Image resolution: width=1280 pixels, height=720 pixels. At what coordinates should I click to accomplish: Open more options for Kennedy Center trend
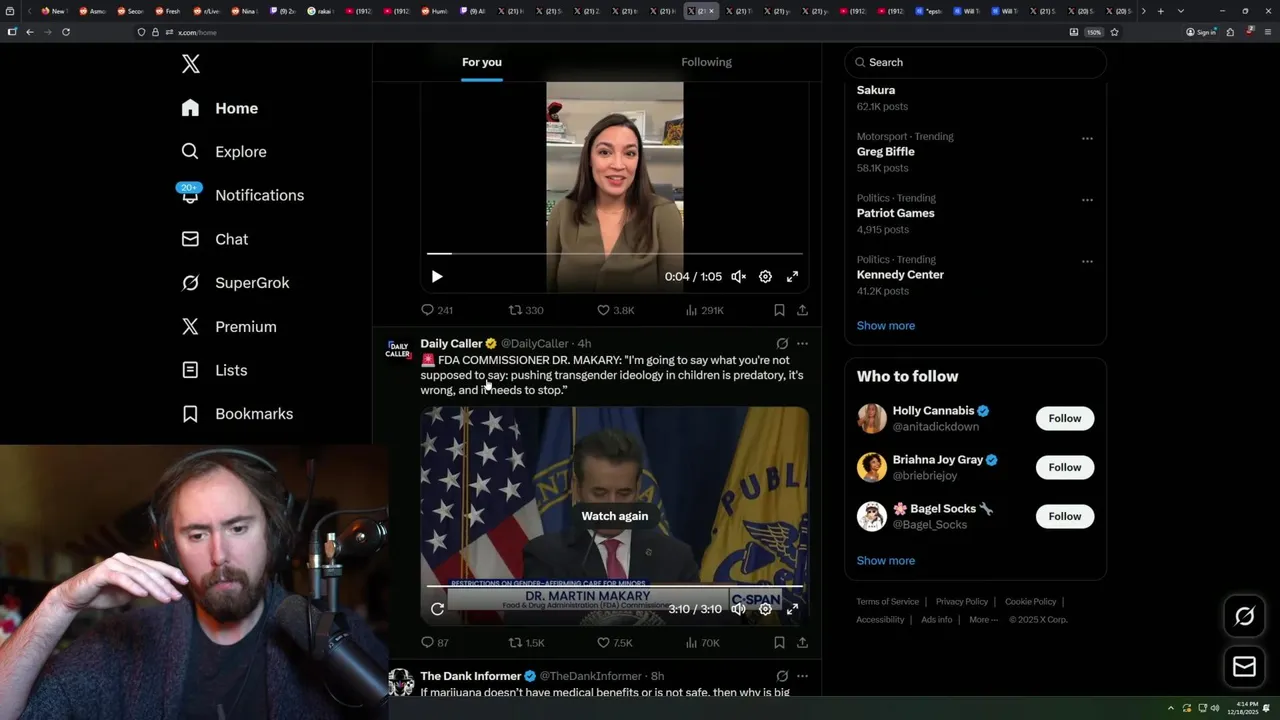1087,261
